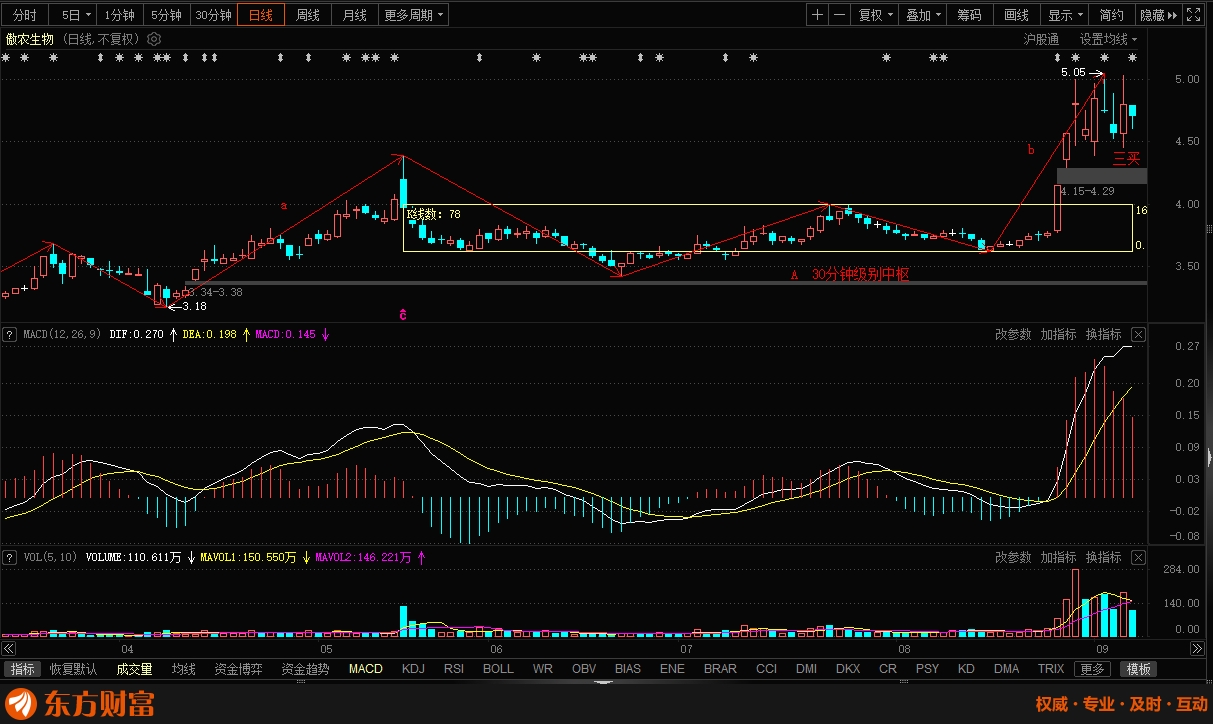Select 月线 monthly tab

354,15
